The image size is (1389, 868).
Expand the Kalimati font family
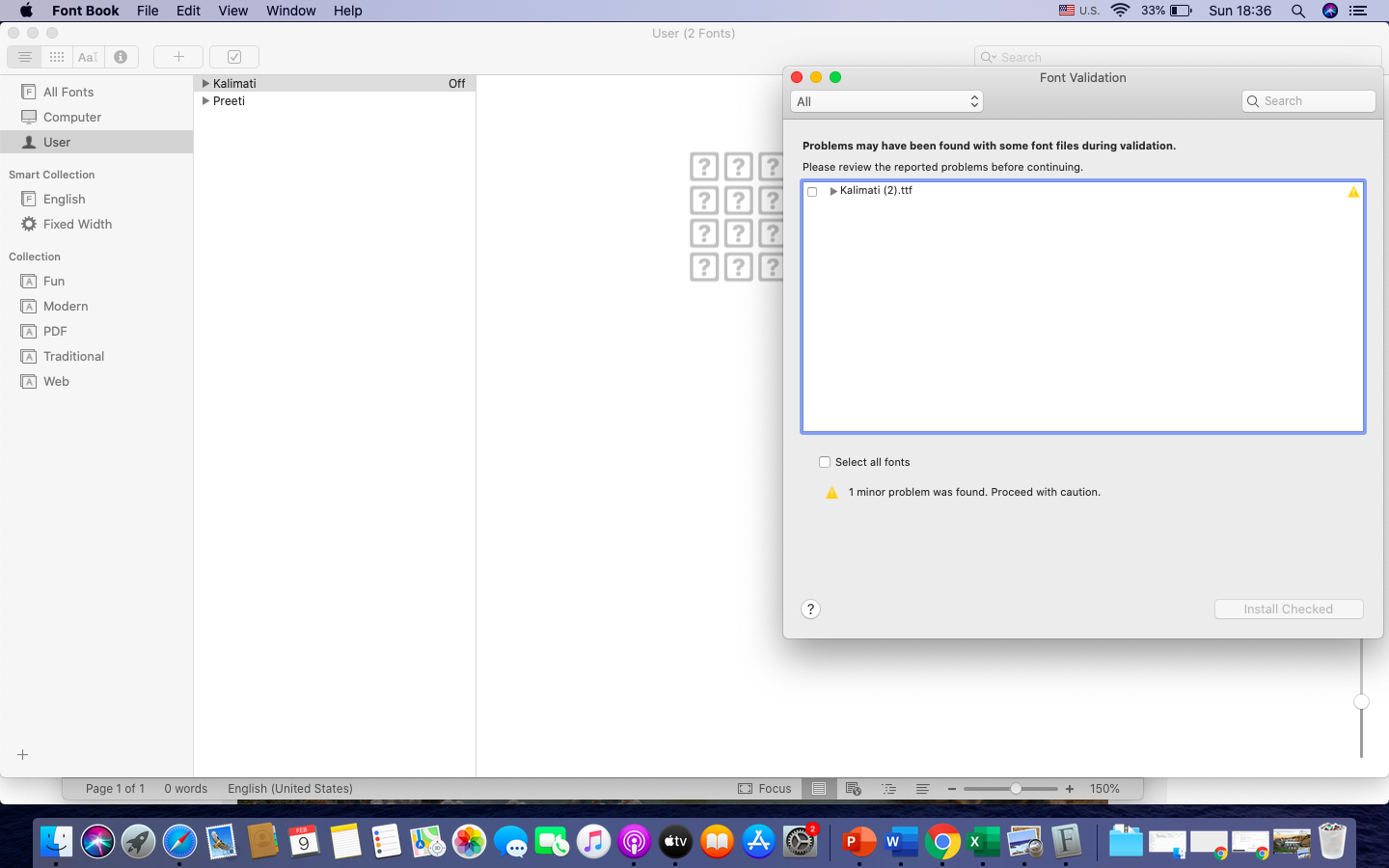205,84
